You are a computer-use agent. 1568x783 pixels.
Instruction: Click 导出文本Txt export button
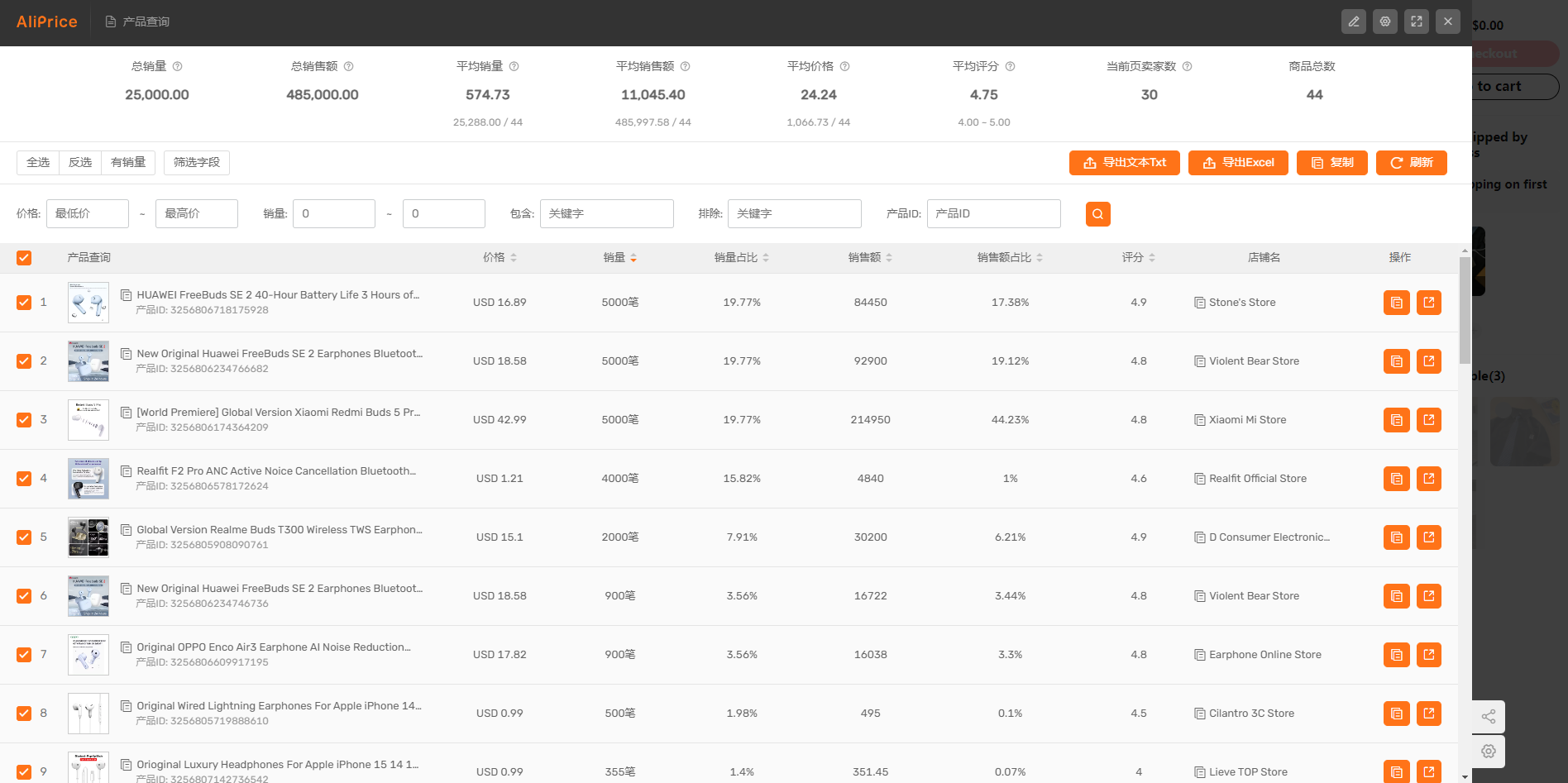click(x=1125, y=163)
